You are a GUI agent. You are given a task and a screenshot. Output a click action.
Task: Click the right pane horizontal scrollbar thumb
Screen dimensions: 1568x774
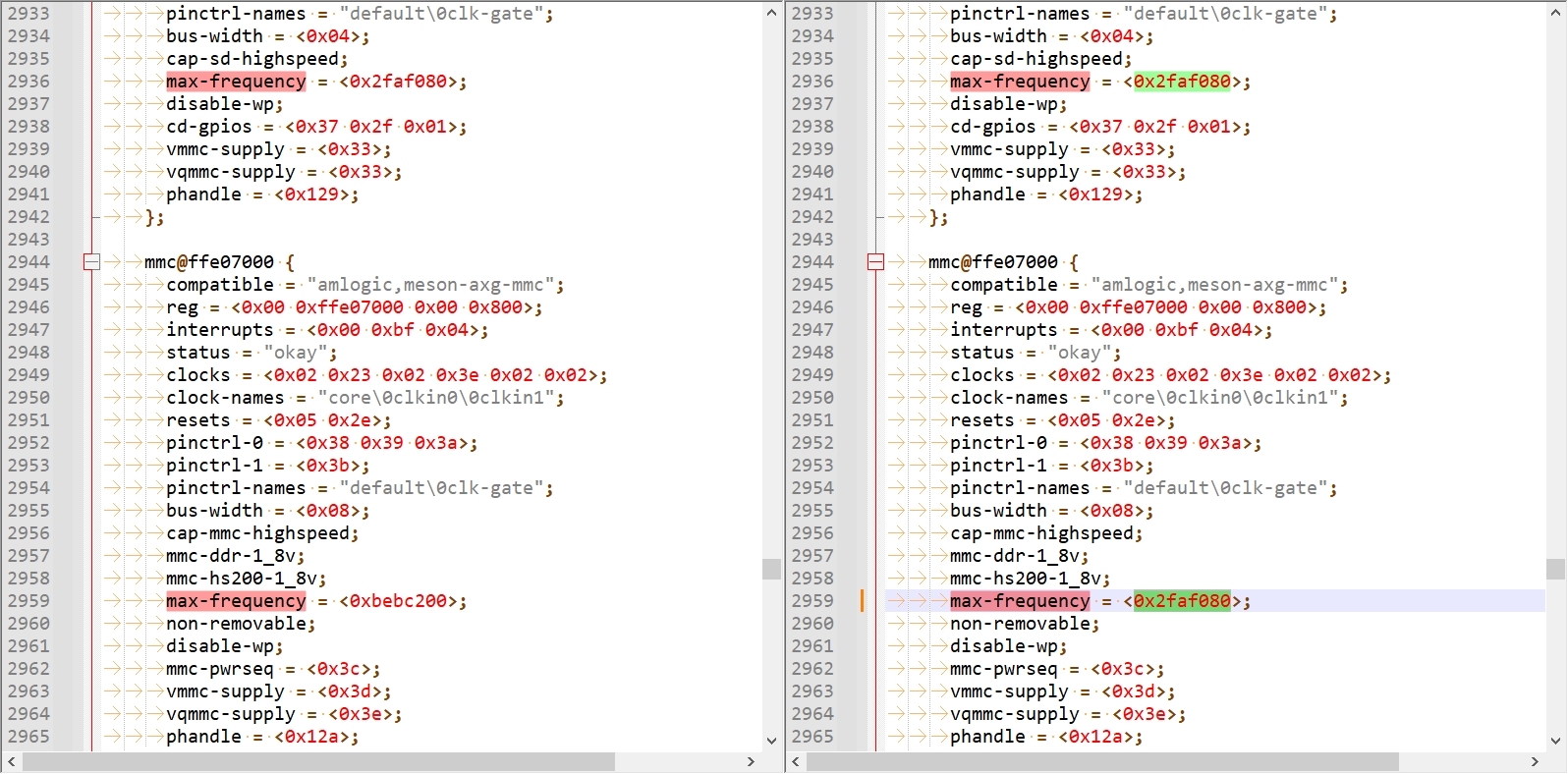pos(1102,762)
